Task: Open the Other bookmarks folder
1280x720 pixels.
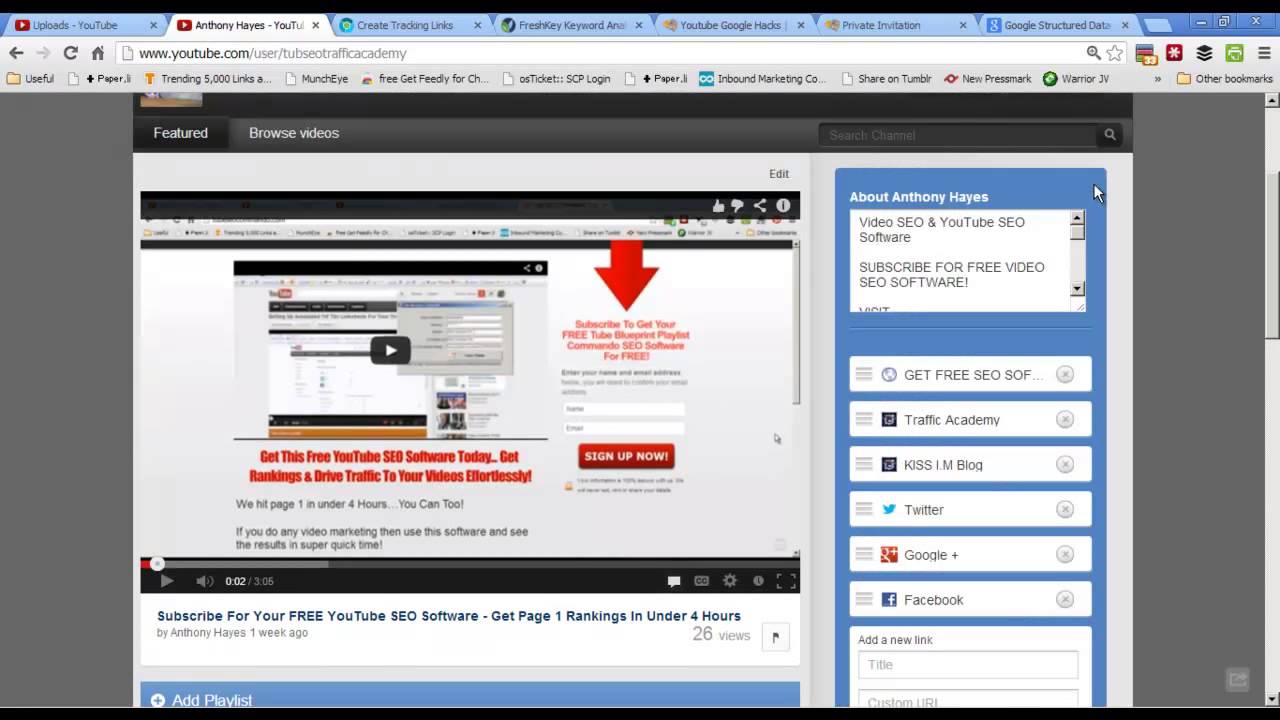Action: (1225, 79)
